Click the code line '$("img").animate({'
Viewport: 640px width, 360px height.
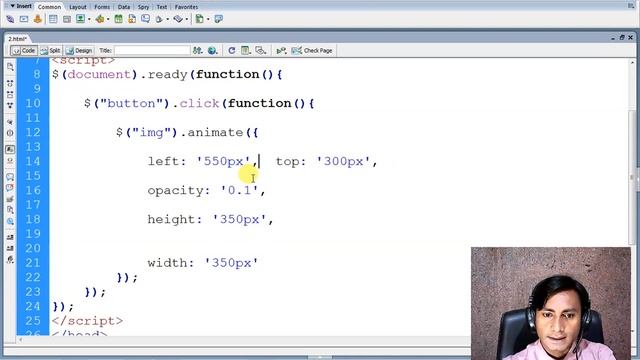pos(187,132)
